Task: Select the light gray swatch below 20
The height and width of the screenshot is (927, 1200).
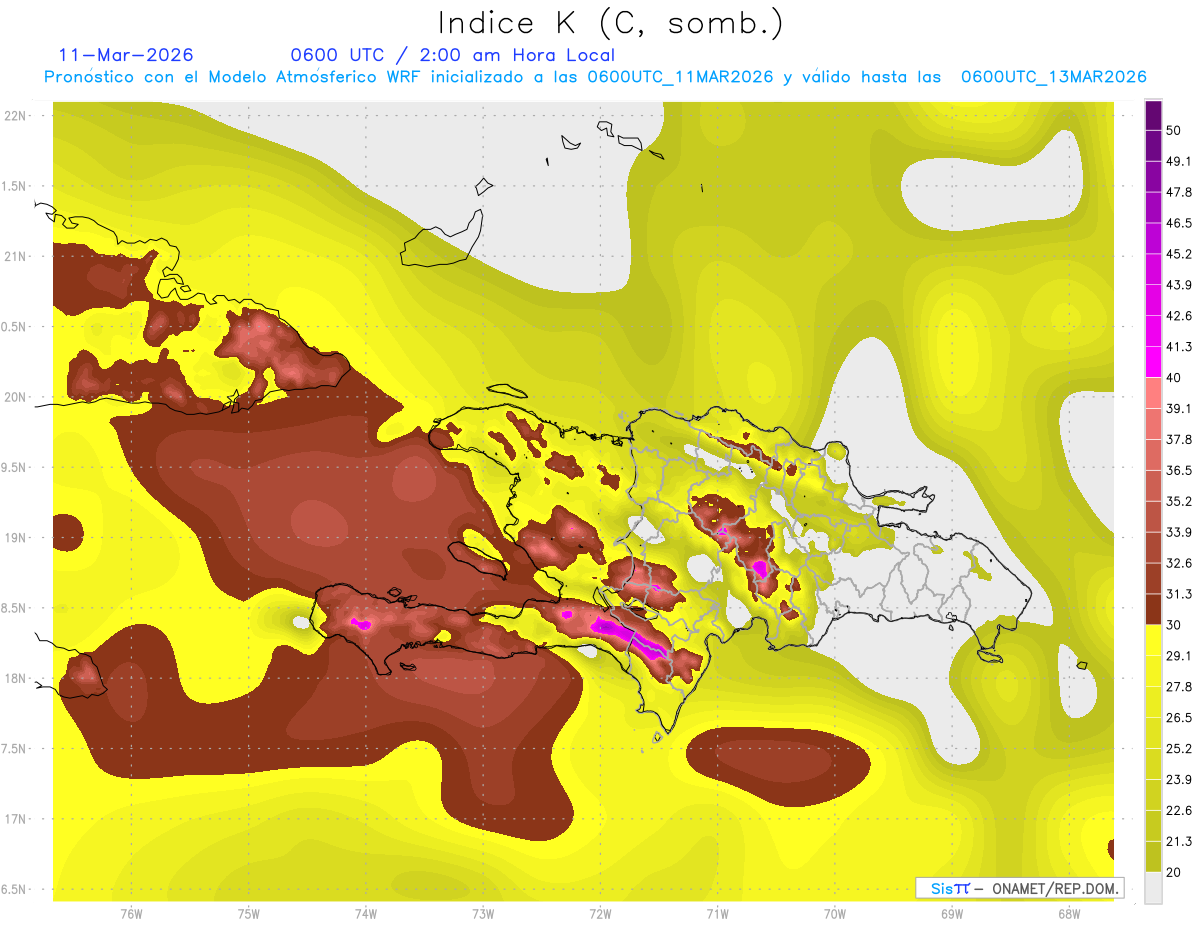Action: (1153, 888)
